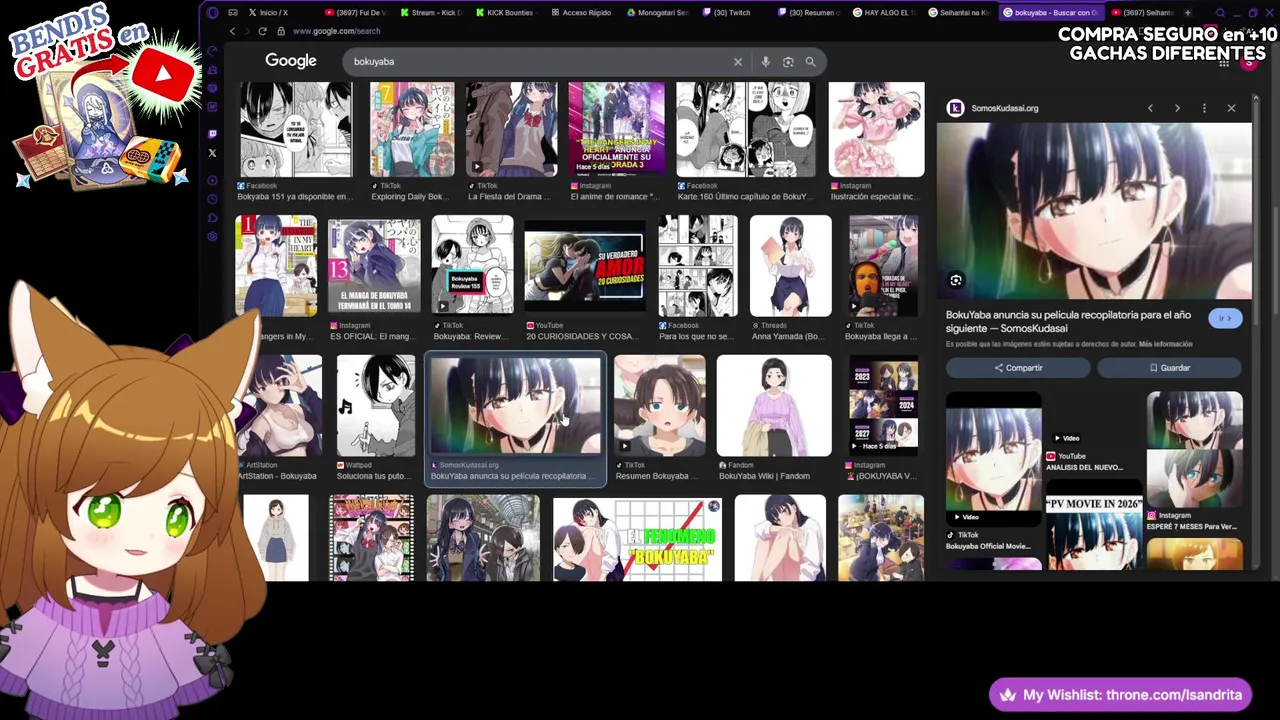Clear the bokuyaba search query
1280x720 pixels.
(738, 62)
